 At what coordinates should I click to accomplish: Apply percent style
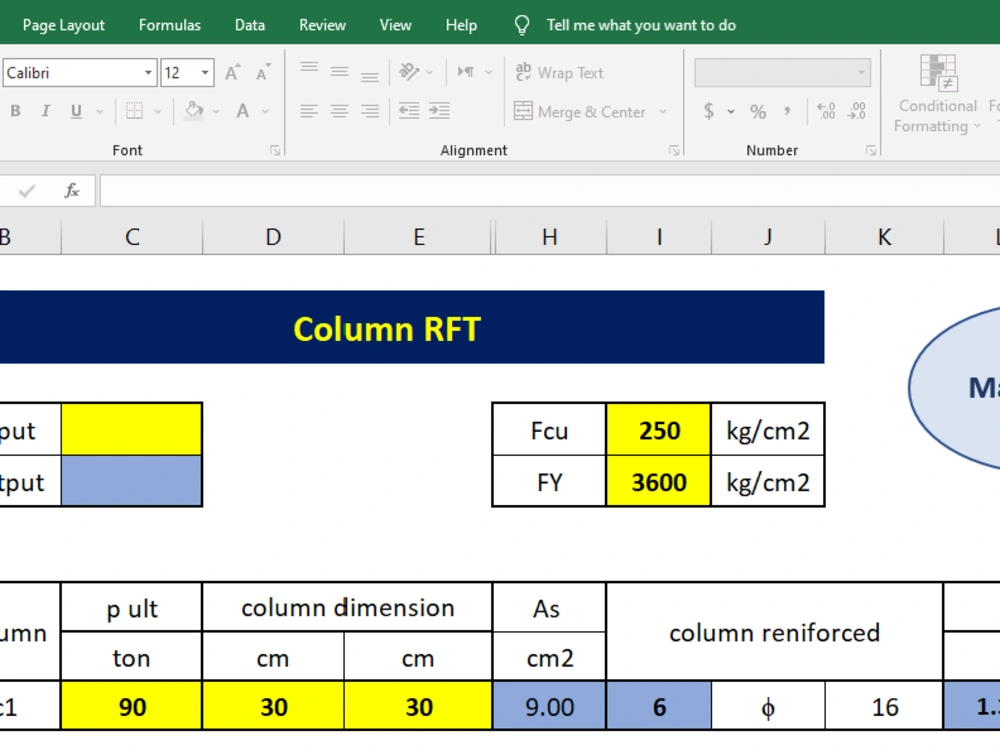pos(758,112)
